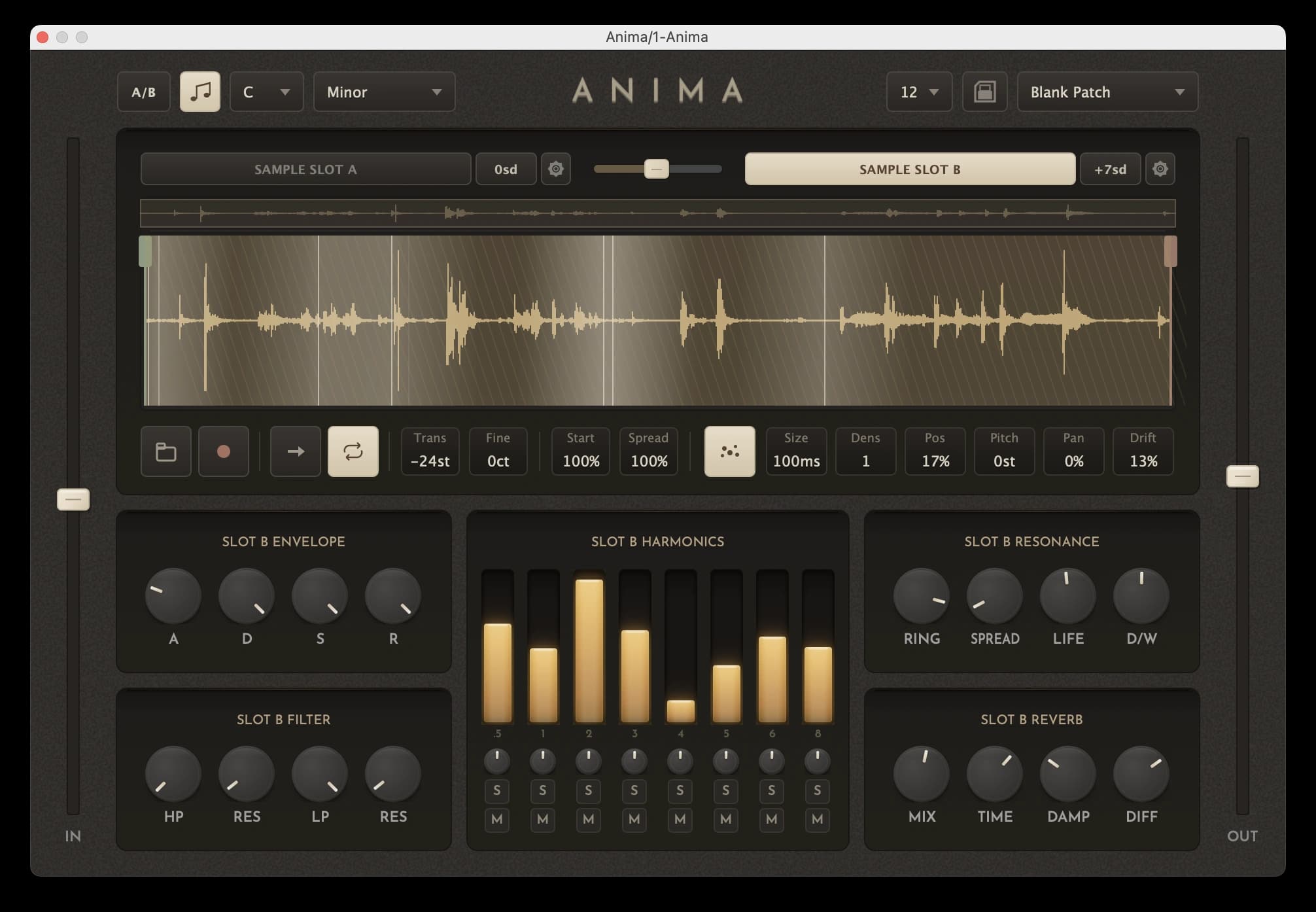This screenshot has height=912, width=1316.
Task: Click the Start 100% value field
Action: (581, 451)
